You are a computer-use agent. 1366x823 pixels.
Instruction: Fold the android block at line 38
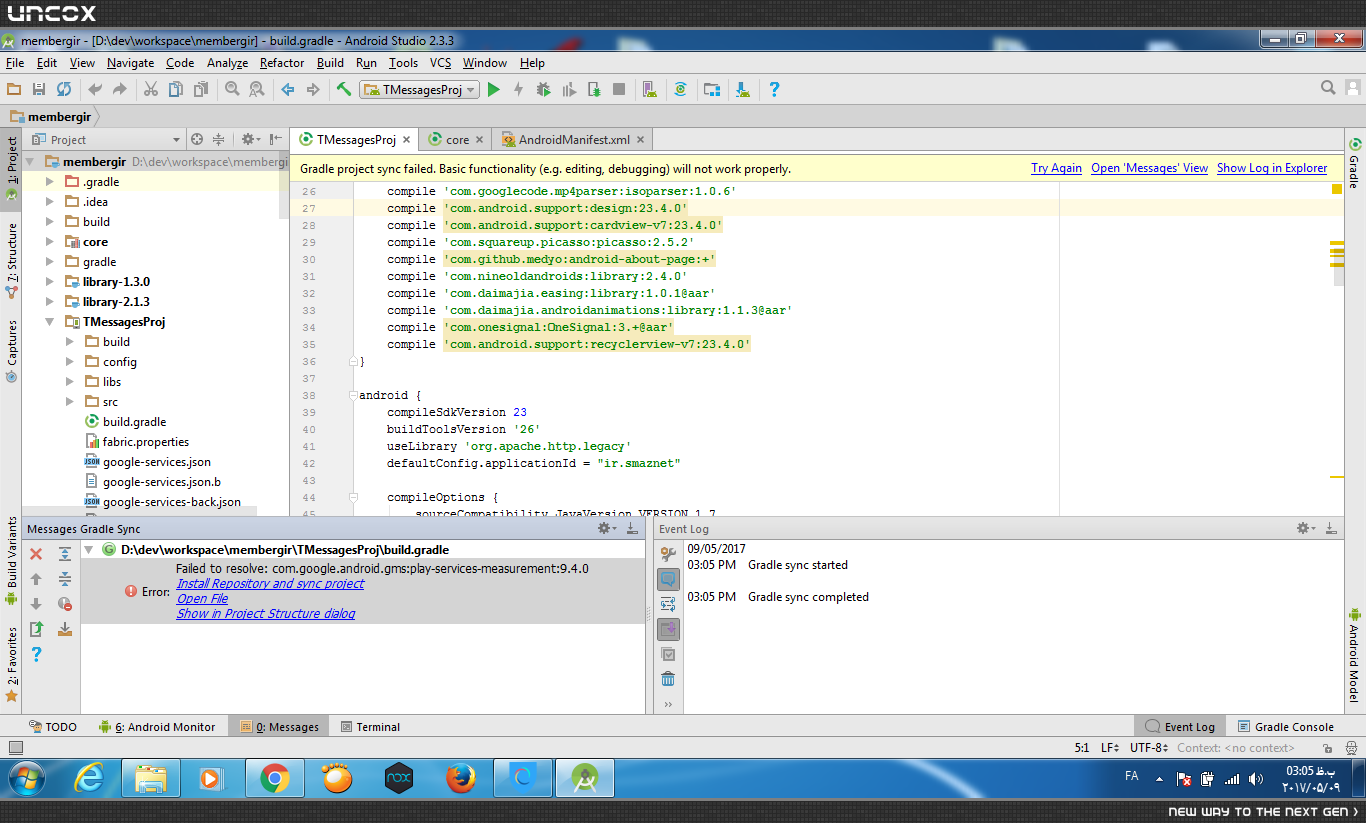click(x=353, y=395)
